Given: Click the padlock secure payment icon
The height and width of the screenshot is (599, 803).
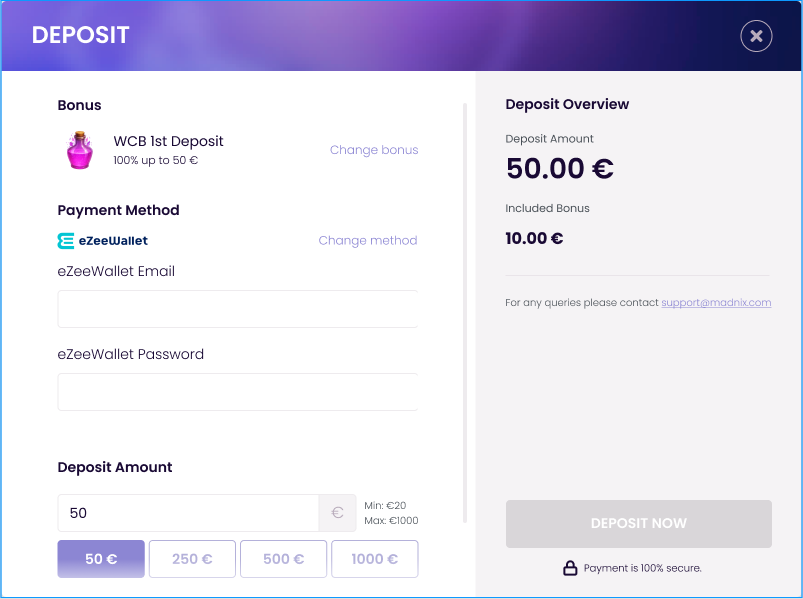Looking at the screenshot, I should point(570,568).
